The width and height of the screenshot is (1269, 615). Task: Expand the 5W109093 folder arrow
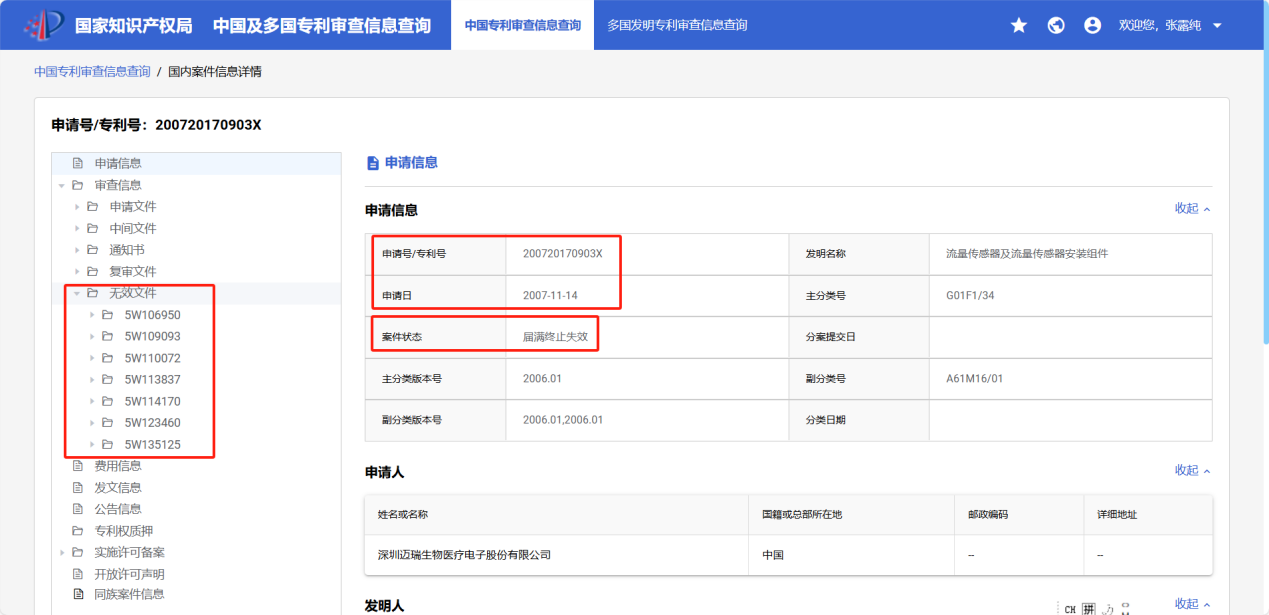click(92, 336)
